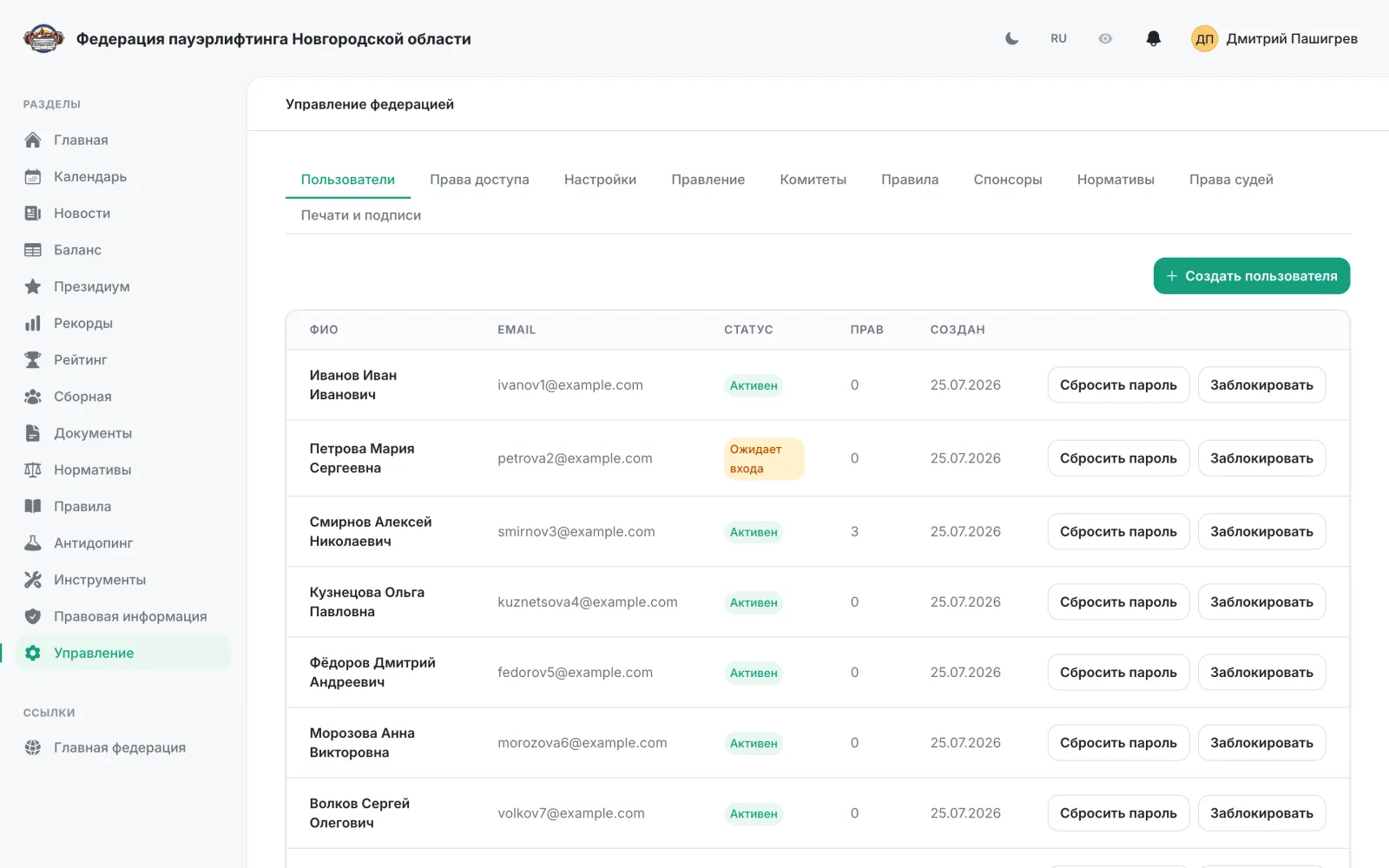Open Антидопинг sidebar link
1389x868 pixels.
pos(122,542)
